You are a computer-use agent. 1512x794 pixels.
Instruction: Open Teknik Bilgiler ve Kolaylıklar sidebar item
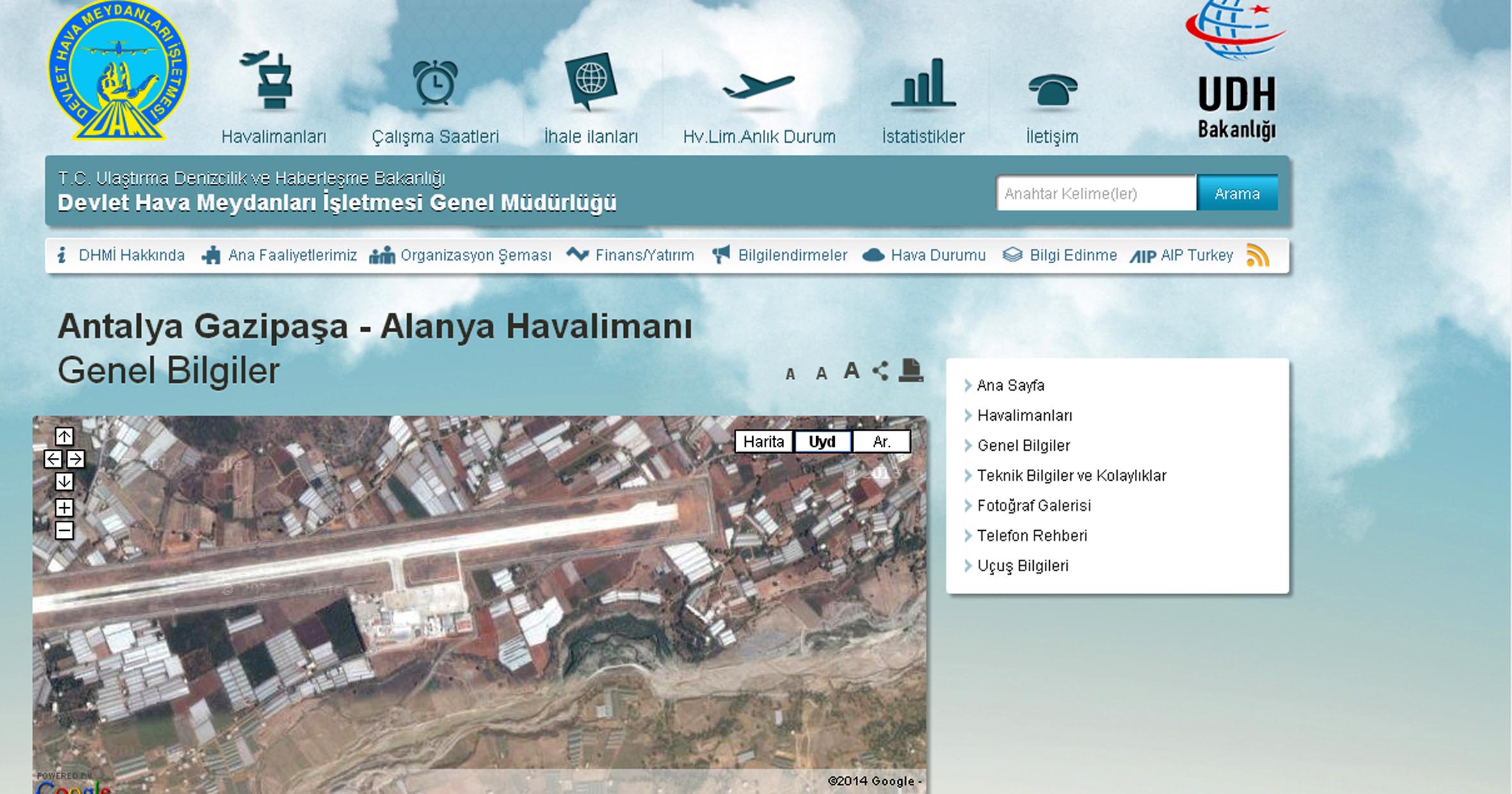(x=1071, y=476)
